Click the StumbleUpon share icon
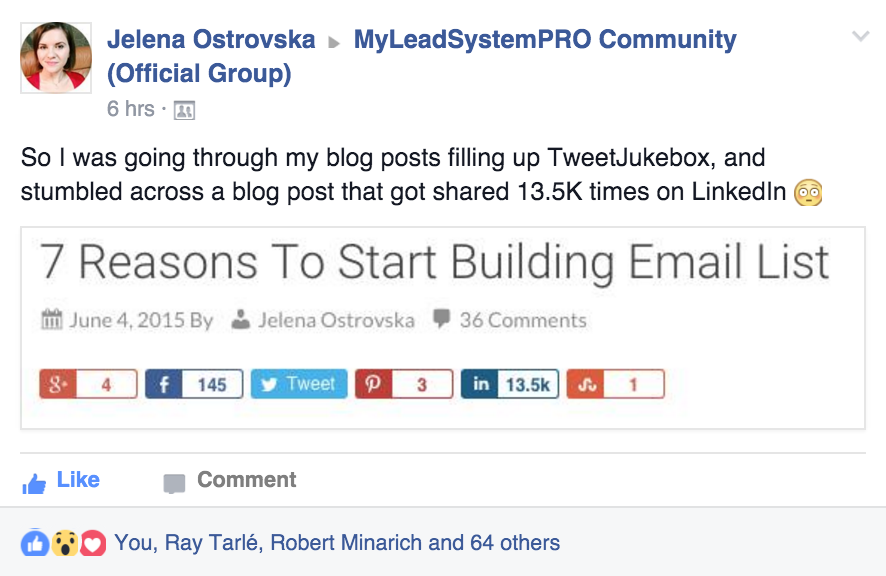The image size is (886, 576). click(x=585, y=384)
